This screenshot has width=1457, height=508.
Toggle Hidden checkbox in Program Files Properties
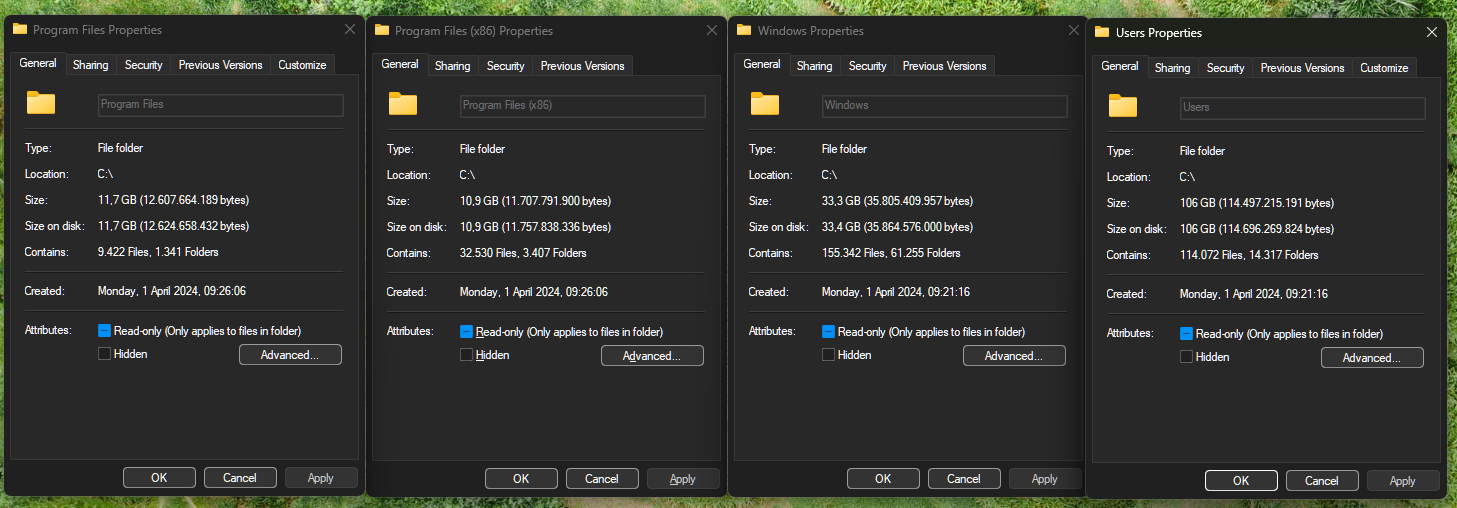tap(104, 354)
